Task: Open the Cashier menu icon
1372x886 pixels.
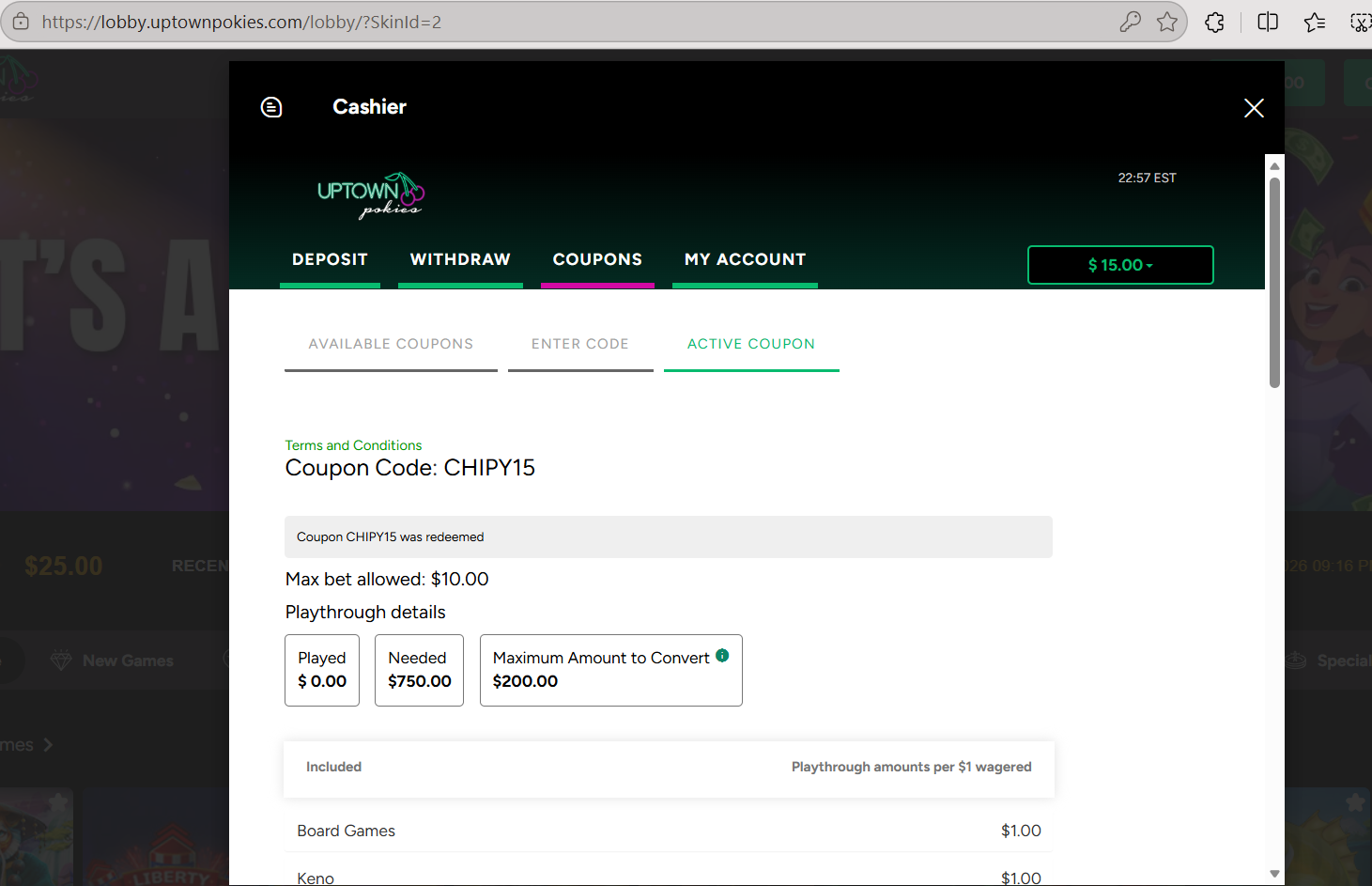Action: click(x=271, y=107)
